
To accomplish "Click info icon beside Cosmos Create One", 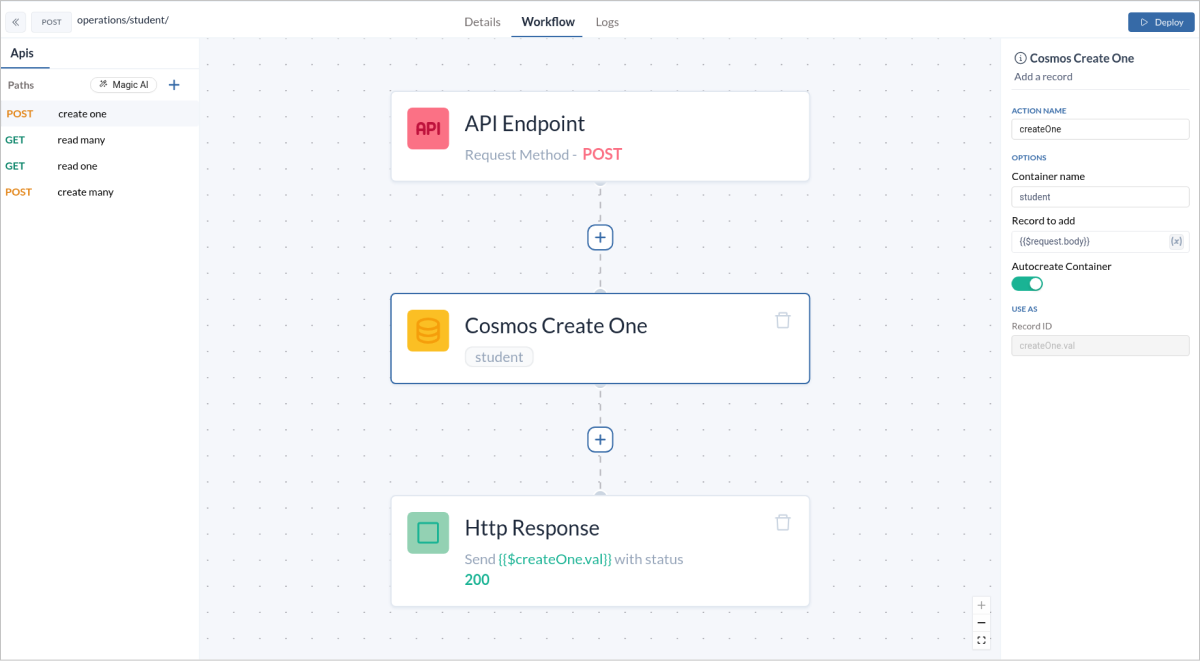I will (1020, 58).
